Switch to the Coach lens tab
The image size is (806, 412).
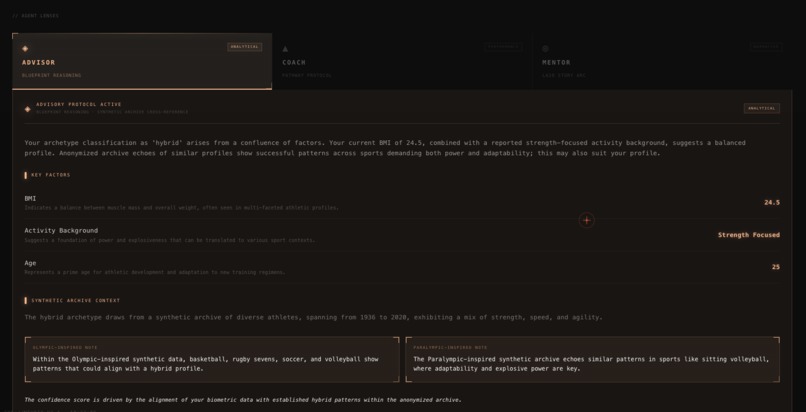402,62
